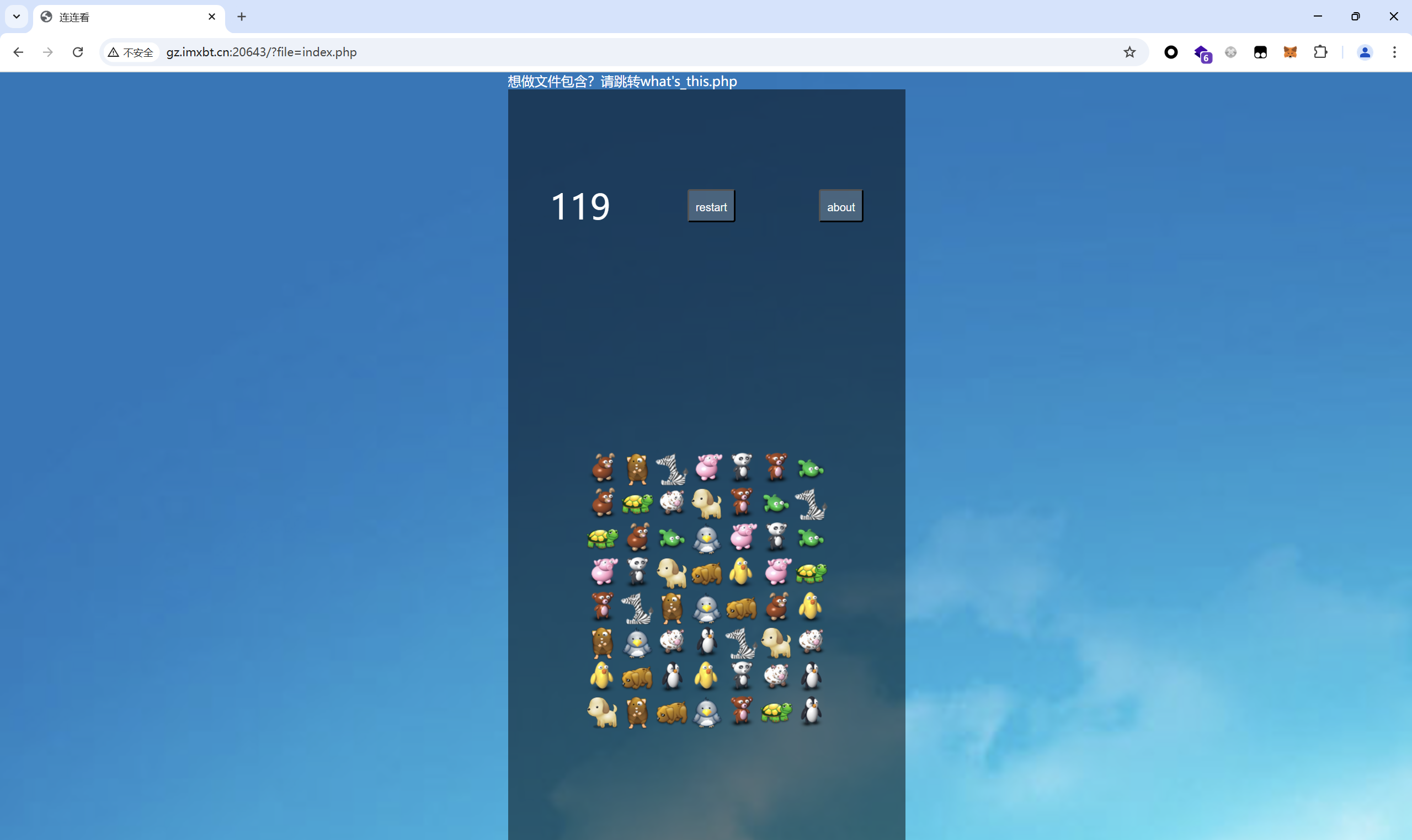Image resolution: width=1412 pixels, height=840 pixels.
Task: Open the MetaMask fox extension
Action: click(x=1290, y=52)
